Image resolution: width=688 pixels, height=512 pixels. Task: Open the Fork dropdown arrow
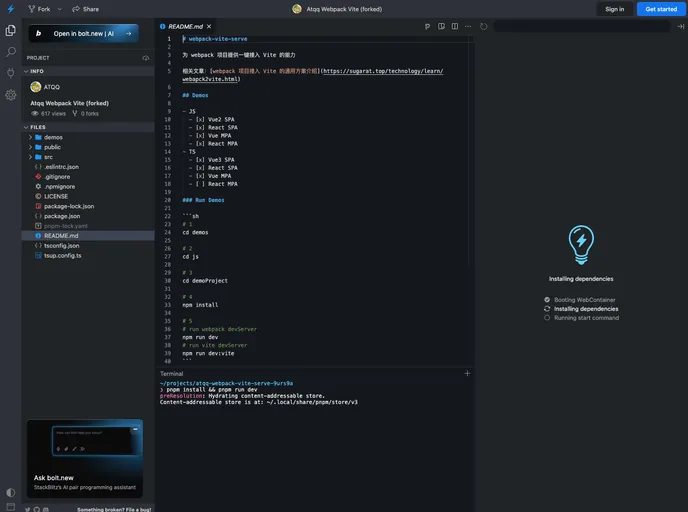(60, 9)
